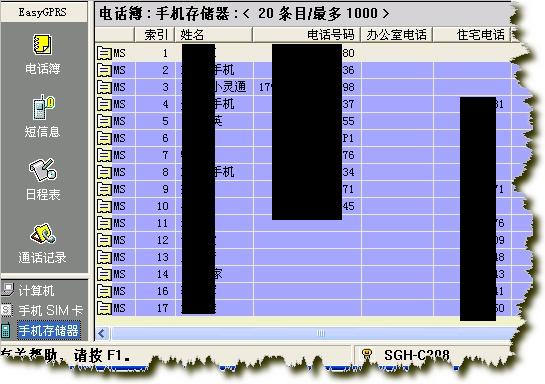Click the phone icon beside 手机存储器
The image size is (545, 384).
(6, 330)
